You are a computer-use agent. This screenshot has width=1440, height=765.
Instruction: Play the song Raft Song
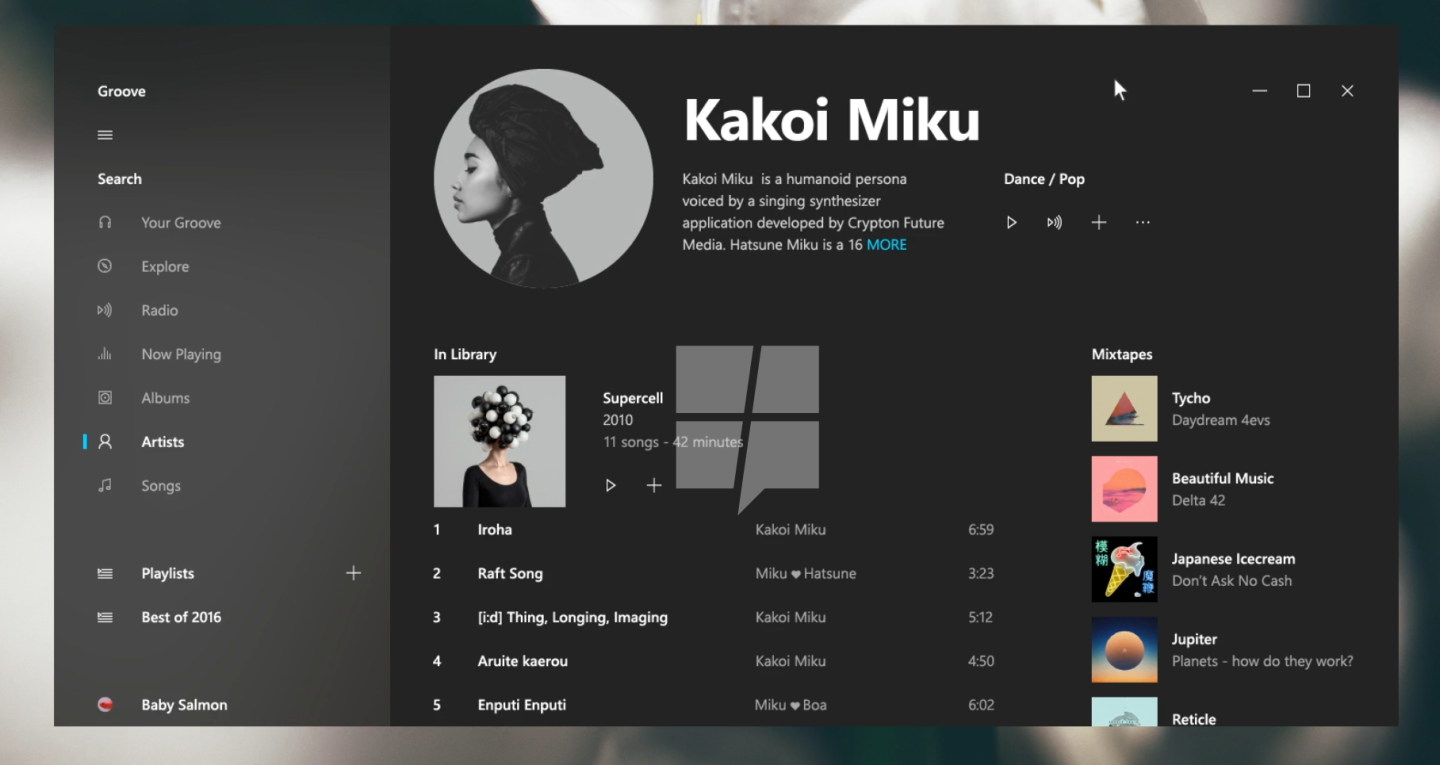click(x=510, y=573)
